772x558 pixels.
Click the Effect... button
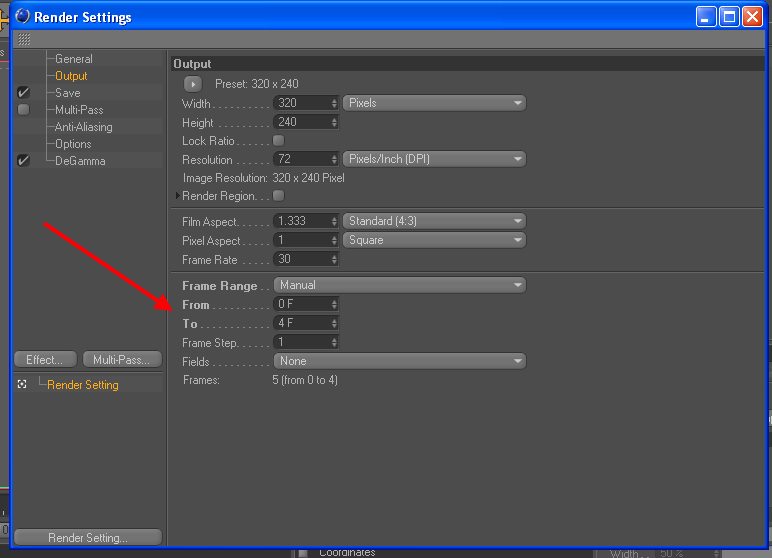45,360
